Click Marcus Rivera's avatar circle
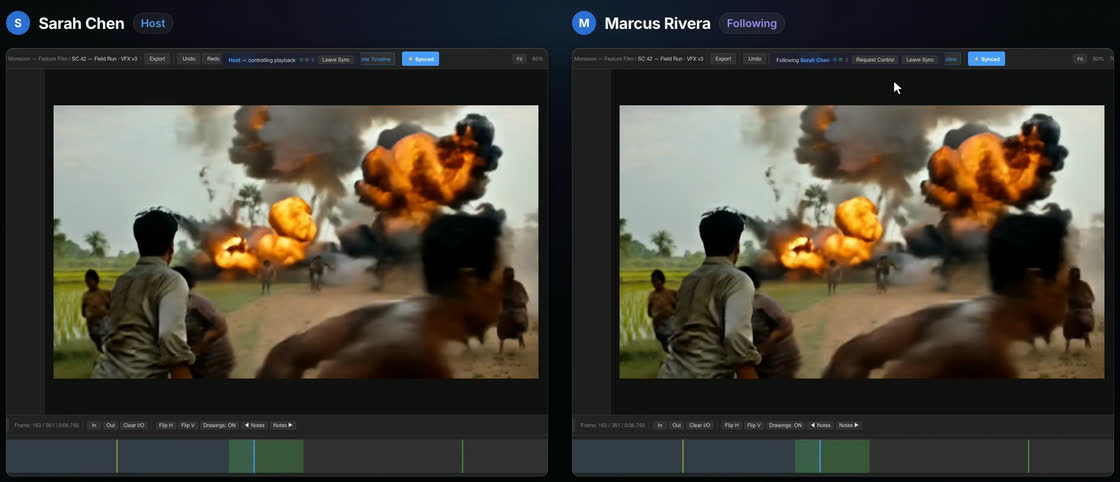The width and height of the screenshot is (1120, 482). [584, 23]
